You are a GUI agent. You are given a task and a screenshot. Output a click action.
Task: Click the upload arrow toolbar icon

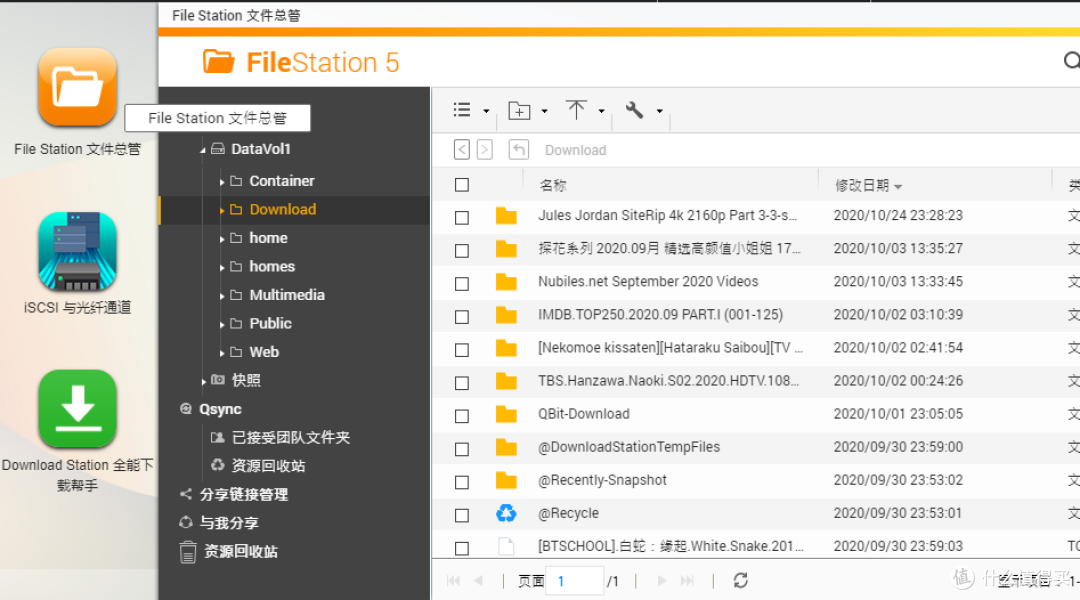pos(576,110)
